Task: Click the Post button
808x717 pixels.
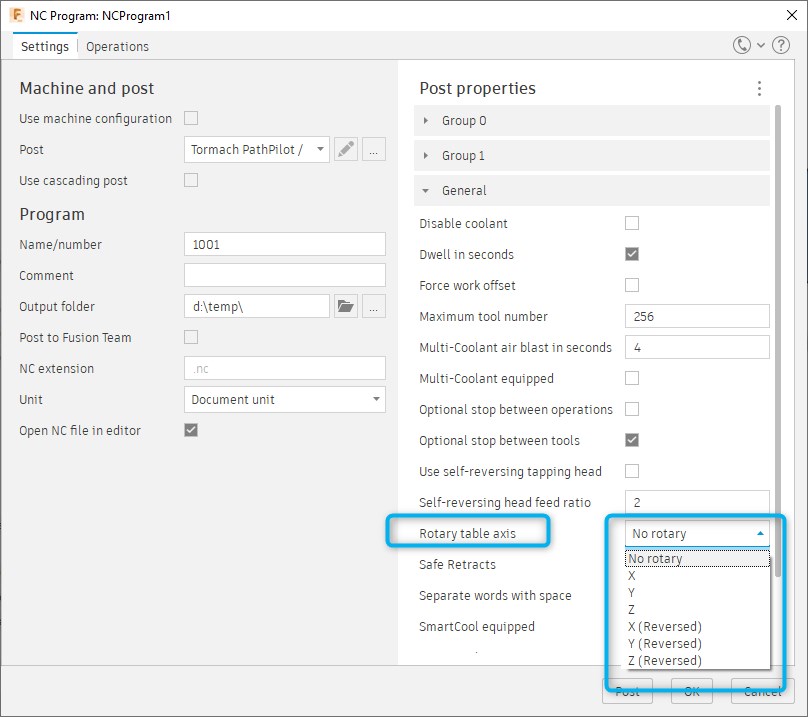Action: coord(627,690)
